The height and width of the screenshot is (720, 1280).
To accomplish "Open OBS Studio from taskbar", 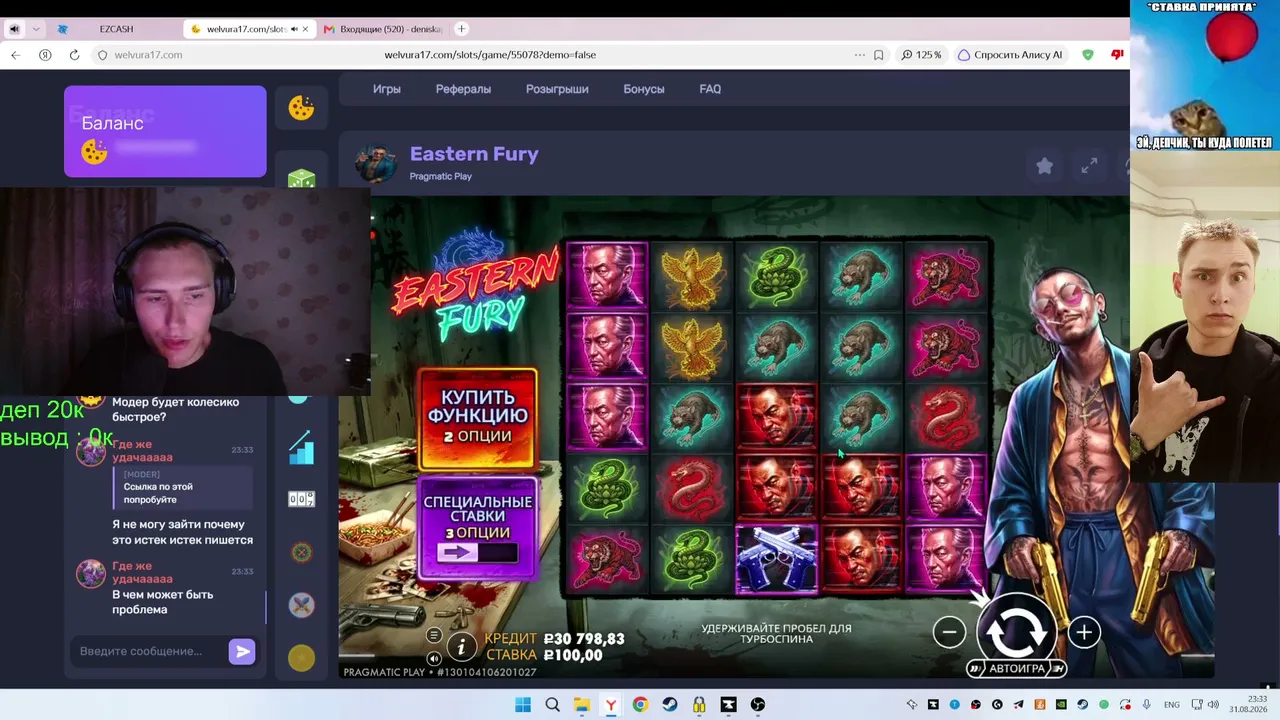I will click(x=758, y=705).
